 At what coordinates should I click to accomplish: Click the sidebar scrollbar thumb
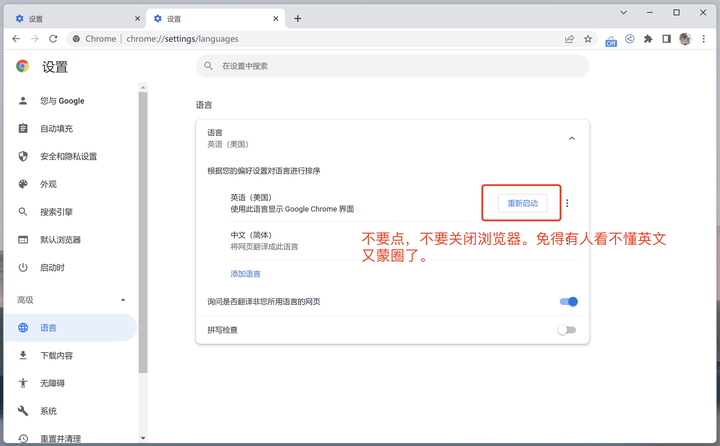(143, 232)
